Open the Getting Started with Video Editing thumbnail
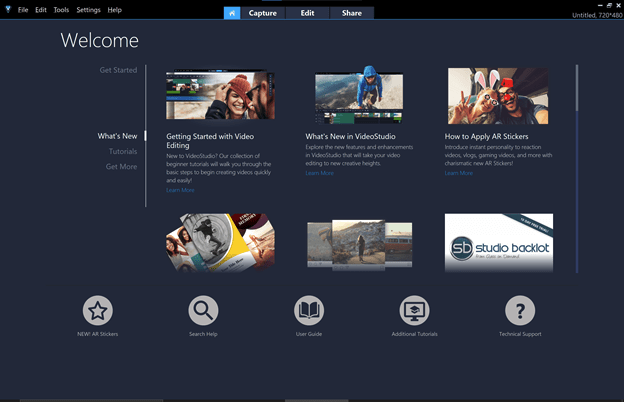This screenshot has width=624, height=402. (220, 95)
